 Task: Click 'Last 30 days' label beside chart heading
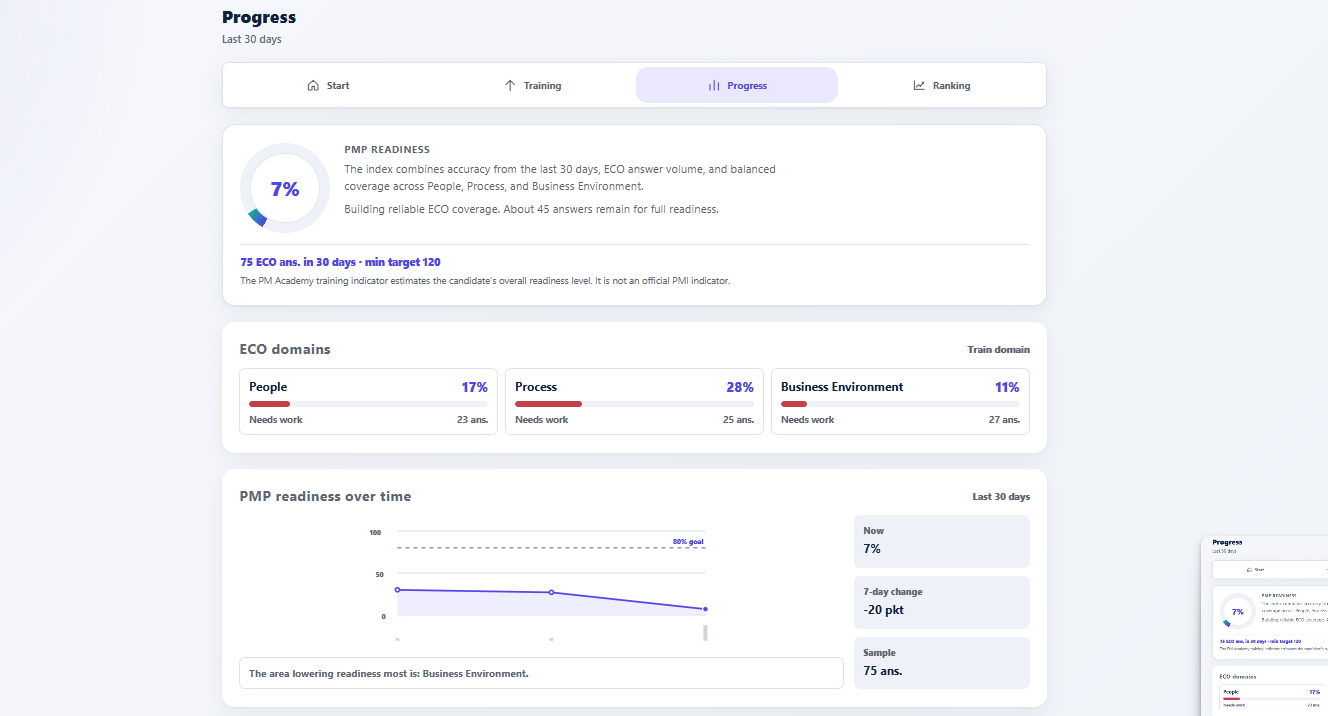1001,497
